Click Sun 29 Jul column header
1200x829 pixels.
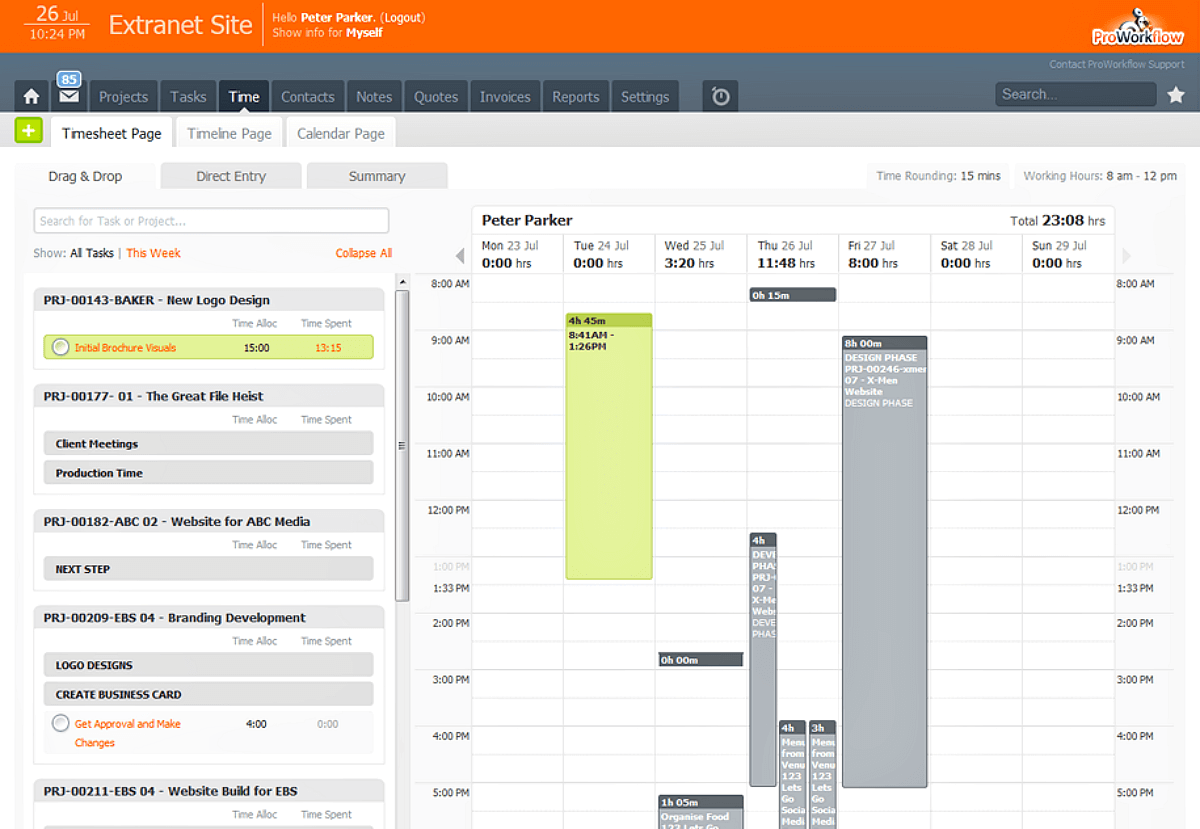1068,254
